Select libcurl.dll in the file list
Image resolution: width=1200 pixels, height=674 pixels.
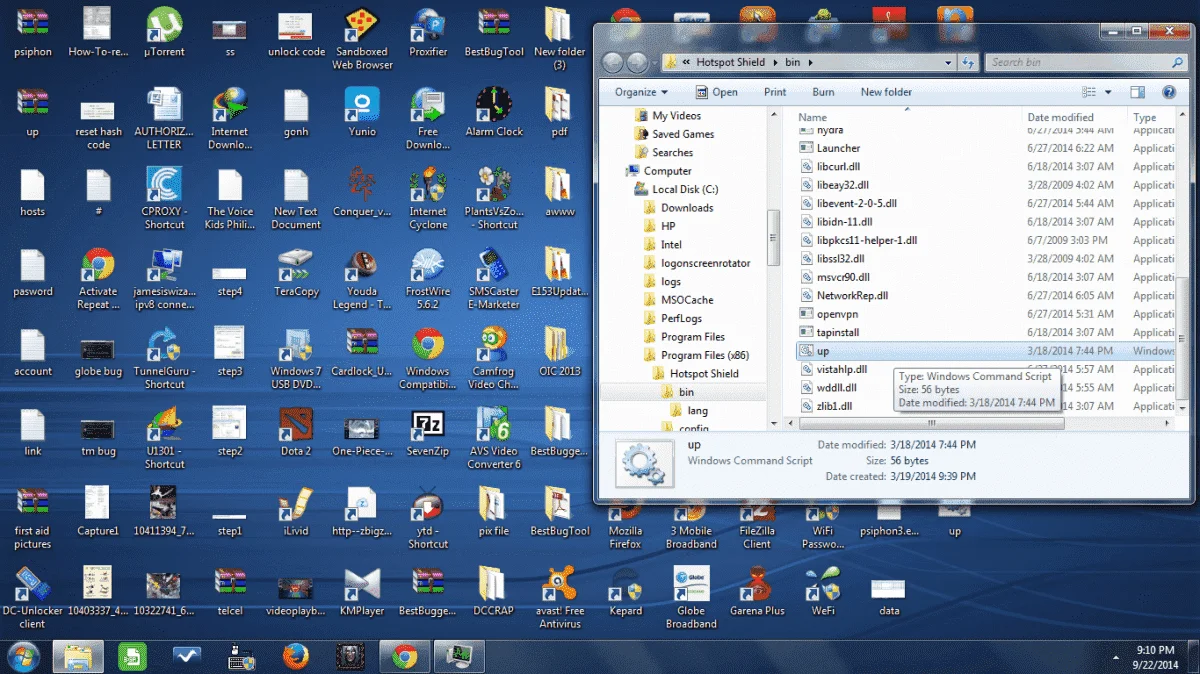point(838,167)
